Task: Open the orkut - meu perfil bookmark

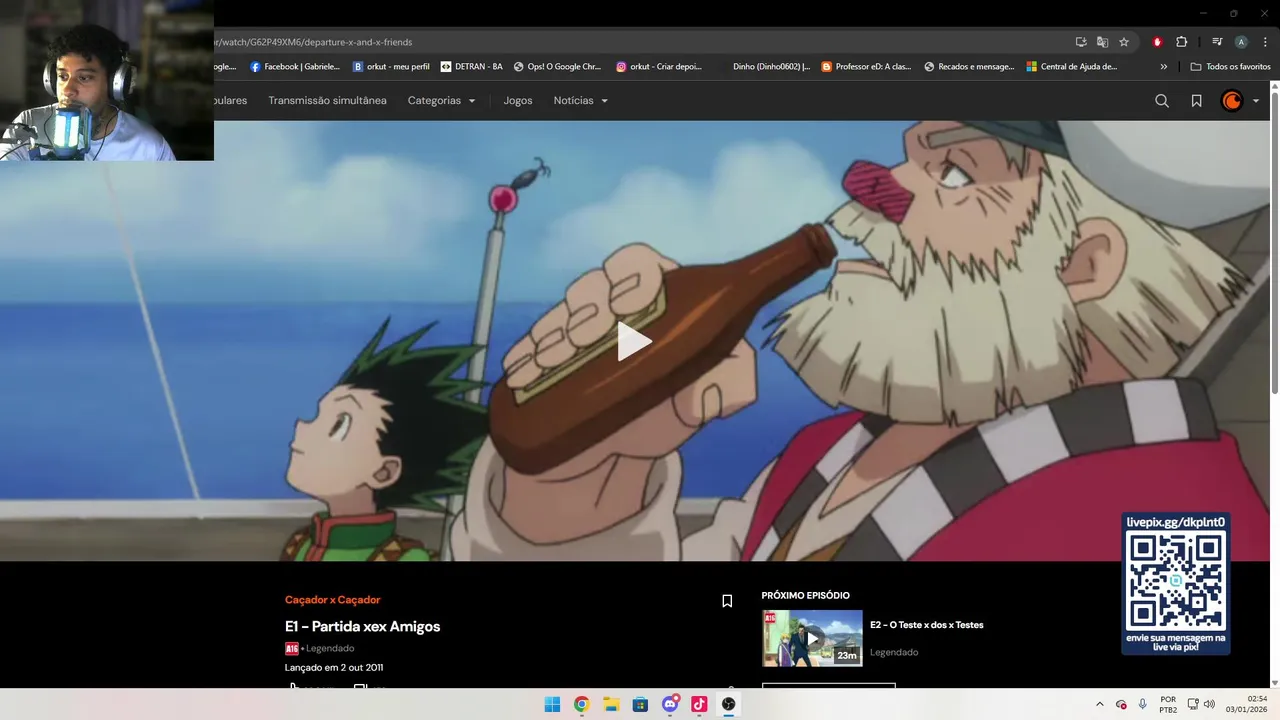Action: click(391, 67)
